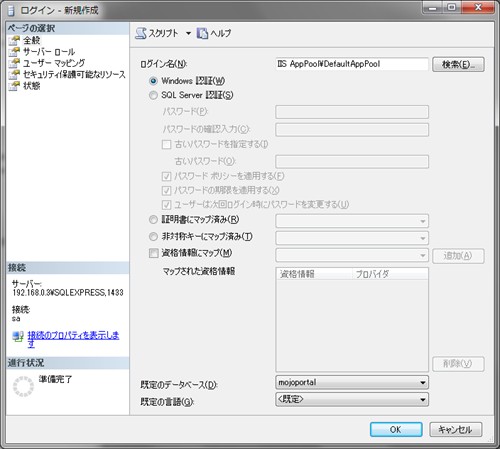
Task: Select SQL Server 認証 radio button
Action: pyautogui.click(x=153, y=95)
